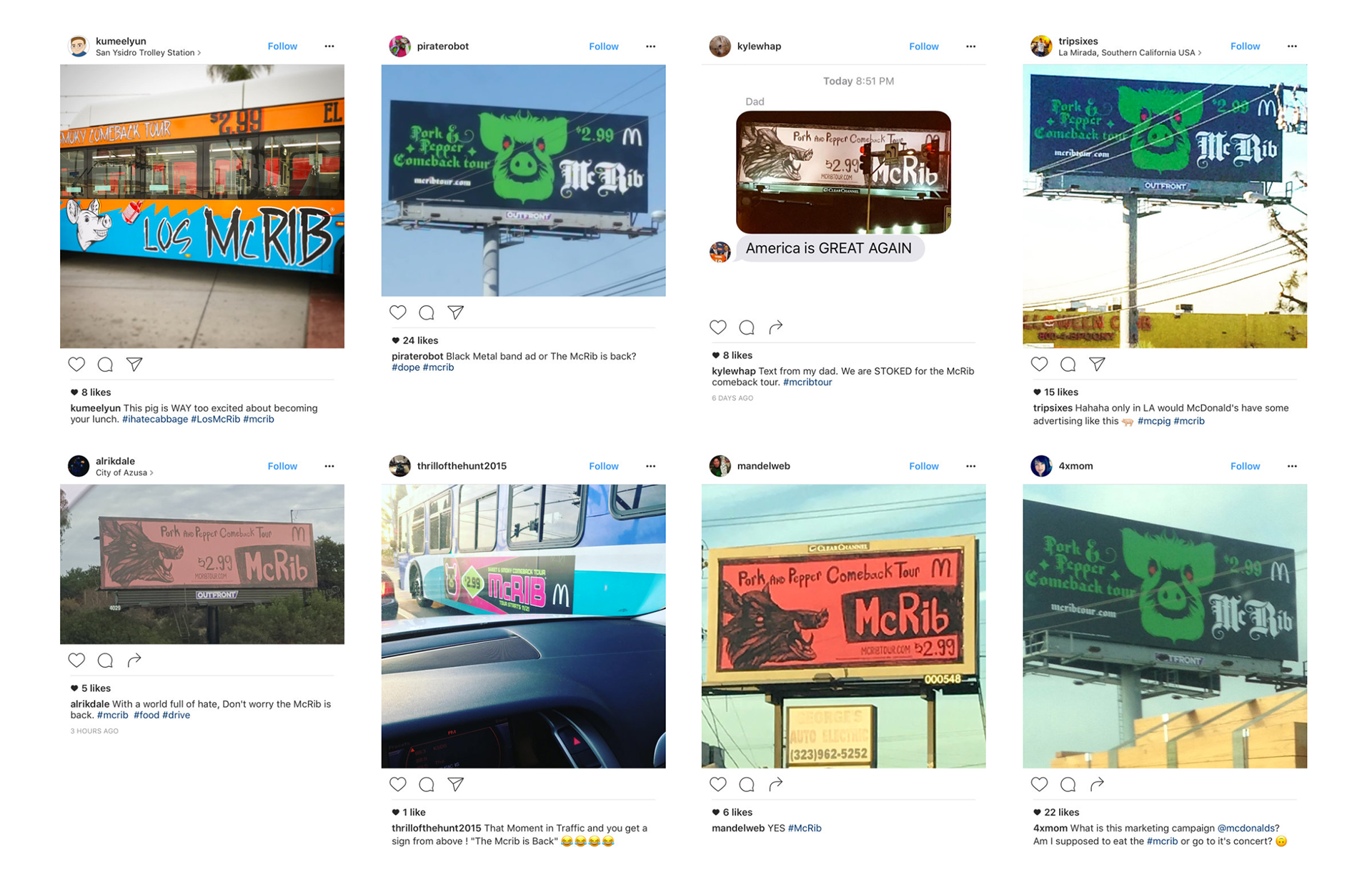Viewport: 1372px width, 895px height.
Task: Expand options menu for mandelweb's post
Action: tap(970, 466)
